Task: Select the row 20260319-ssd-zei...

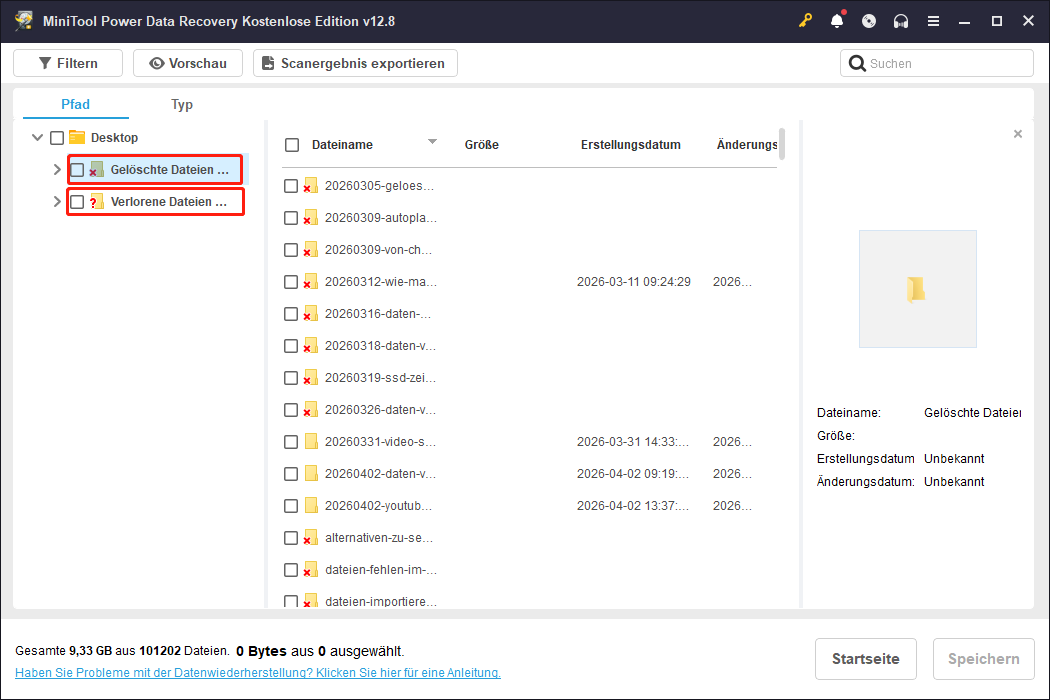Action: pyautogui.click(x=529, y=378)
